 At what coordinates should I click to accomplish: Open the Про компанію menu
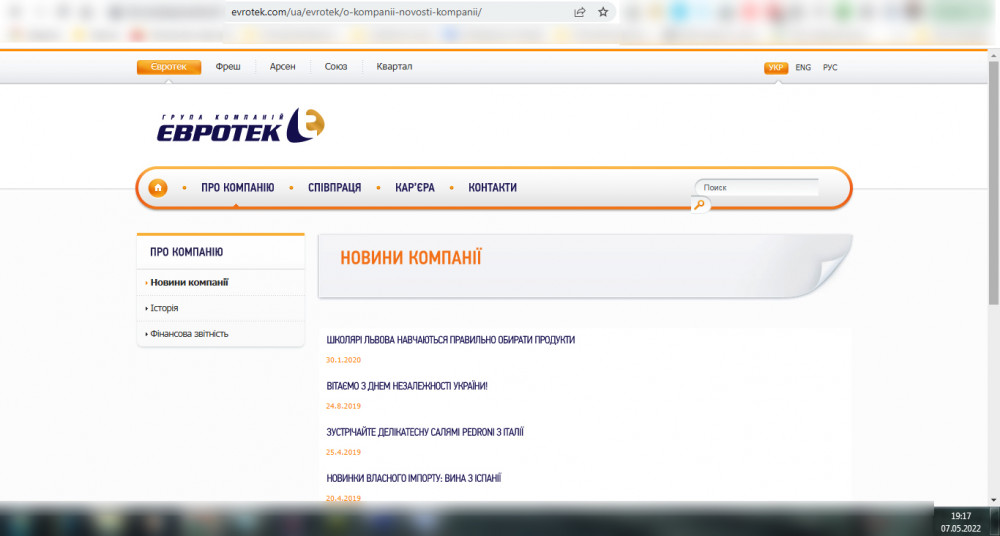pos(237,188)
